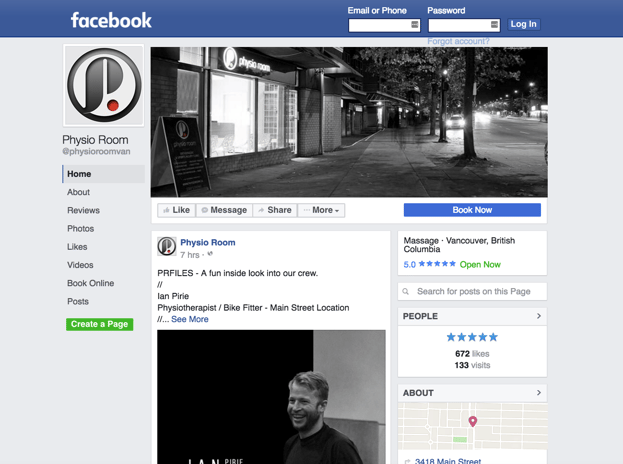623x464 pixels.
Task: Click the 7 hrs post timestamp
Action: click(x=190, y=255)
